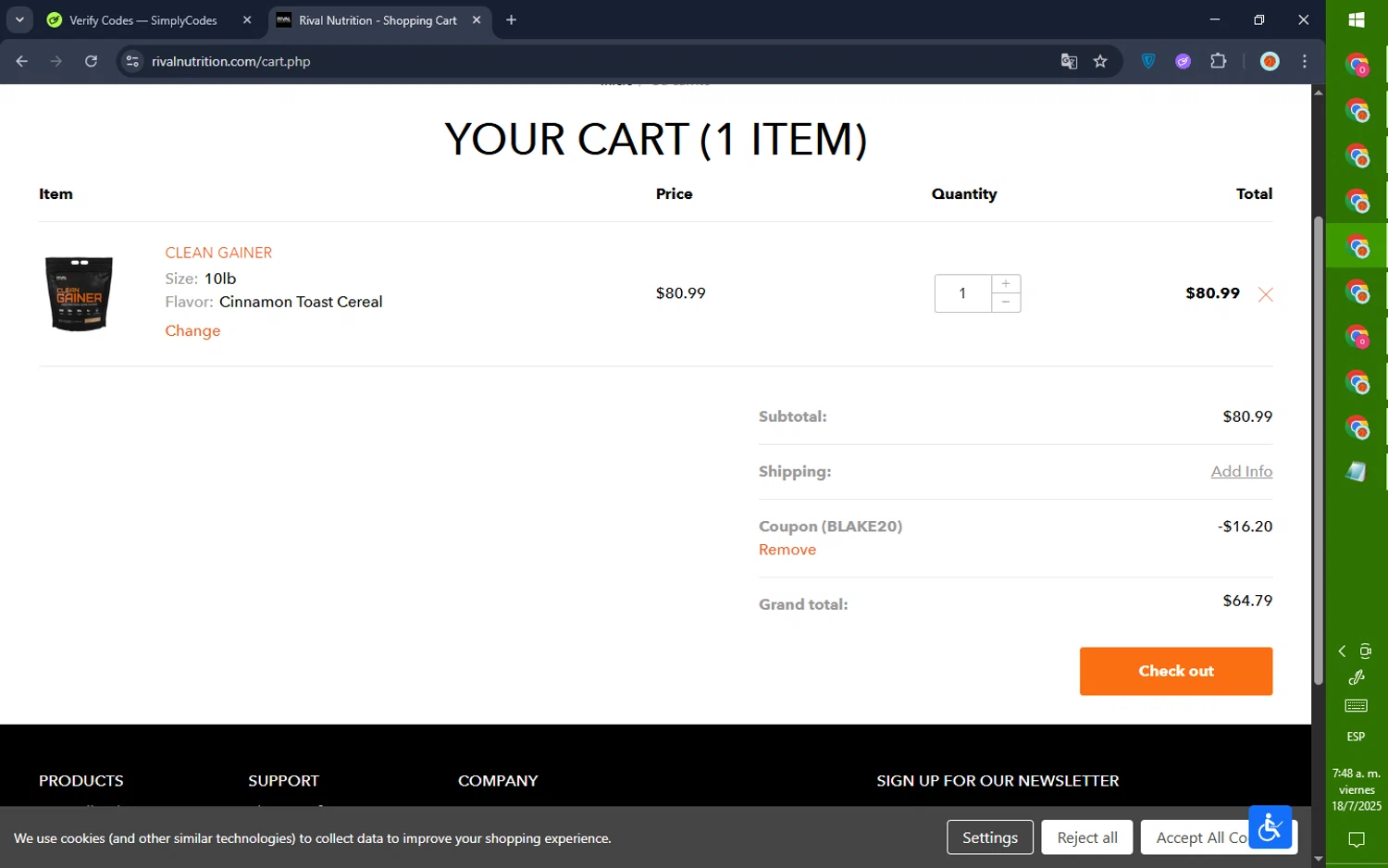Bookmark this page with the star icon

1100,61
